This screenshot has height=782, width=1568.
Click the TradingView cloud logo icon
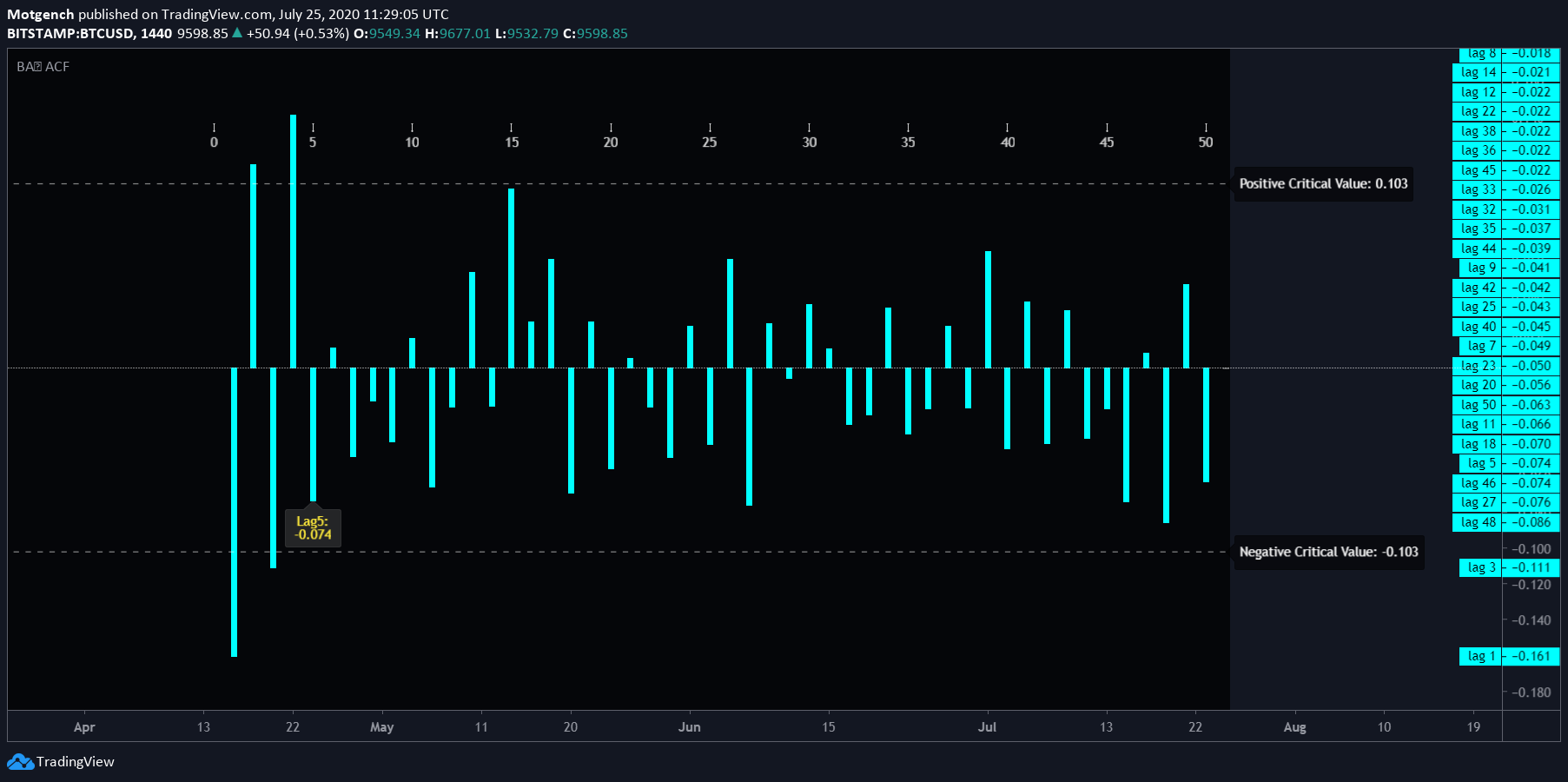[20, 762]
